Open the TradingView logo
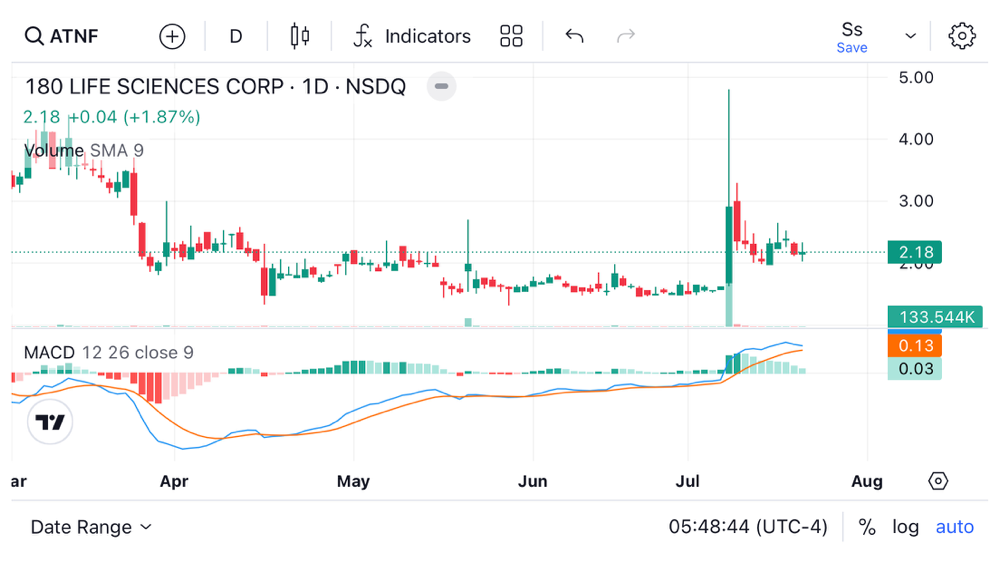The height and width of the screenshot is (563, 1000). [x=50, y=421]
